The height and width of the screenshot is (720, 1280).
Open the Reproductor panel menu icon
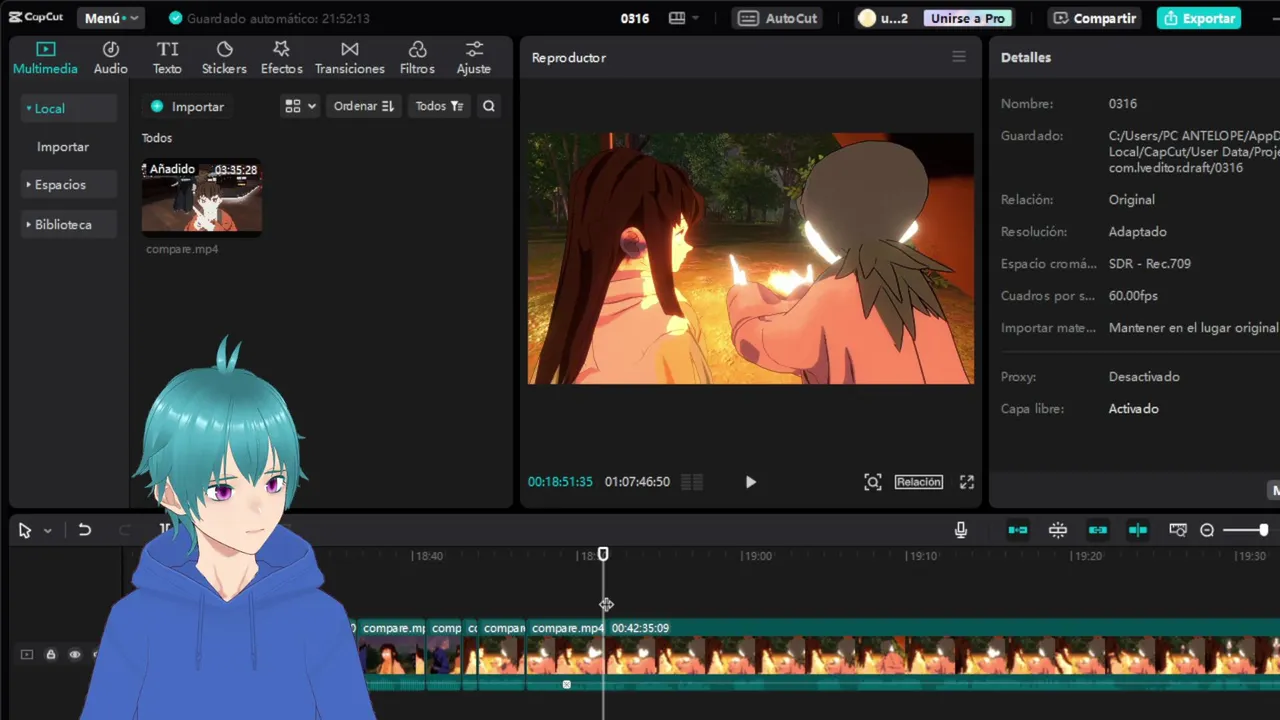tap(959, 57)
